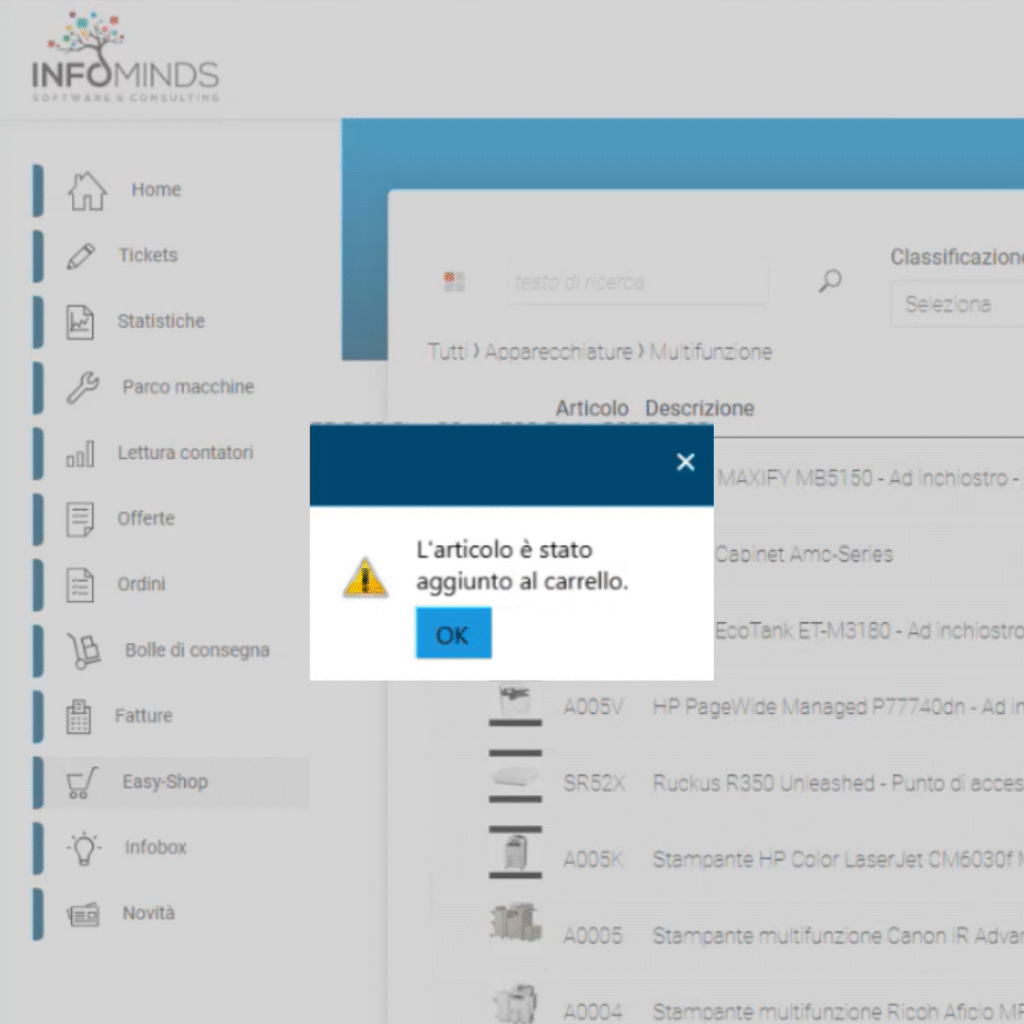Click MAXIFY MB5150 description text

[x=869, y=478]
